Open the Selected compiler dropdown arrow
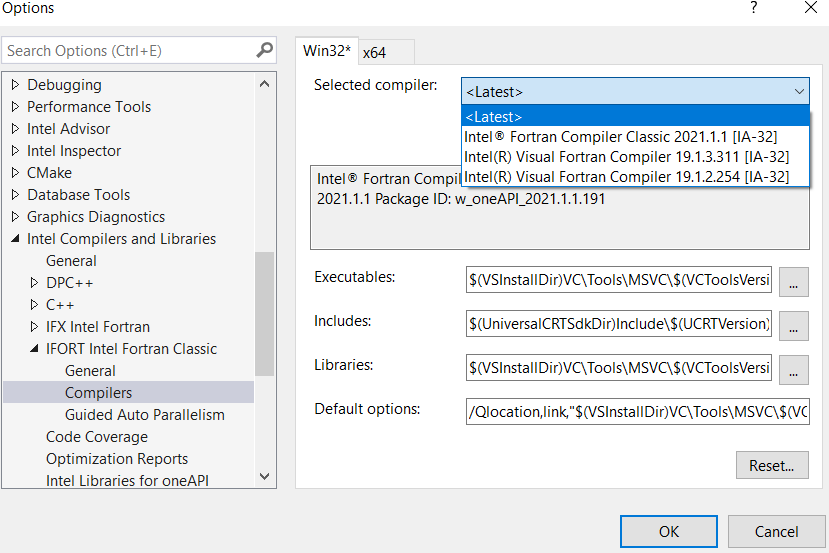 tap(799, 91)
